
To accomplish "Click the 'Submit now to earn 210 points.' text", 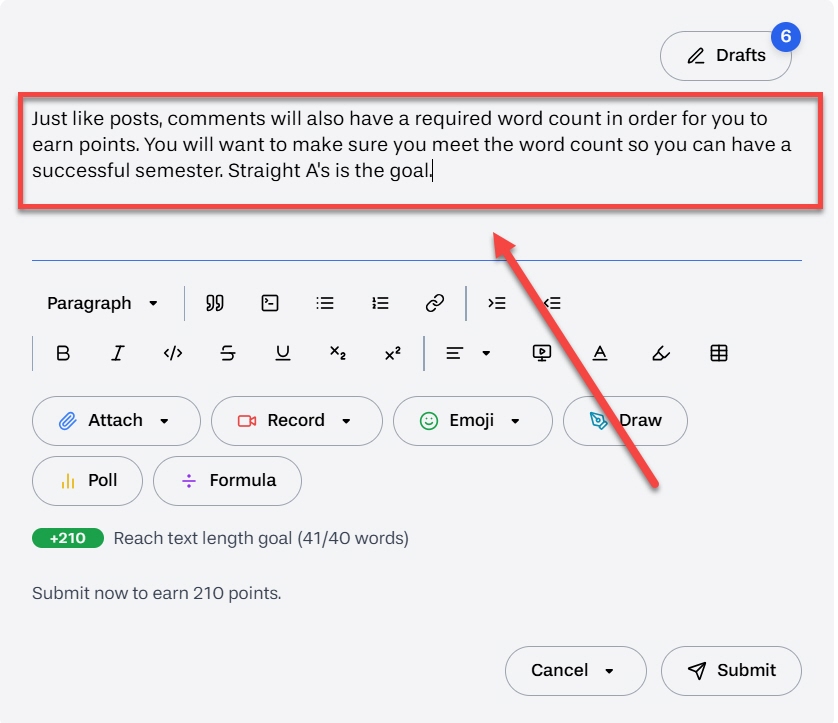I will pos(157,593).
